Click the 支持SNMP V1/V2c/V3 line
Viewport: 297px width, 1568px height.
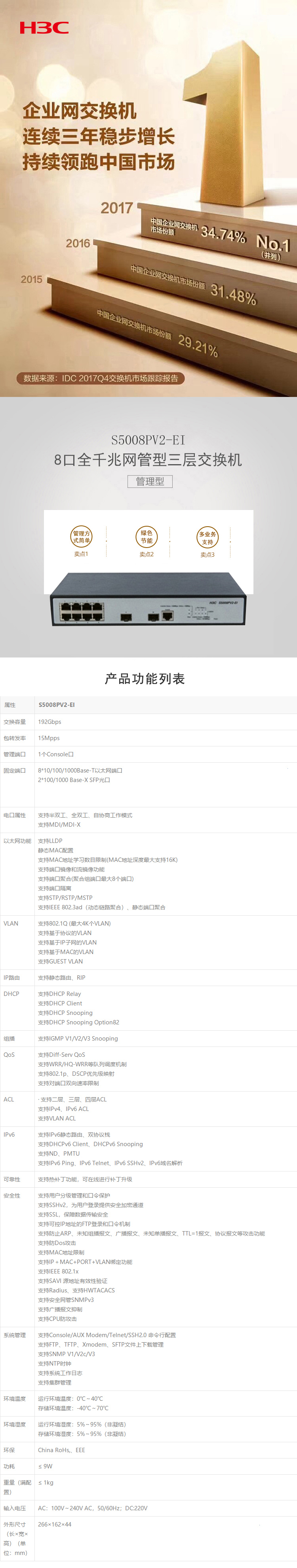[67, 1354]
